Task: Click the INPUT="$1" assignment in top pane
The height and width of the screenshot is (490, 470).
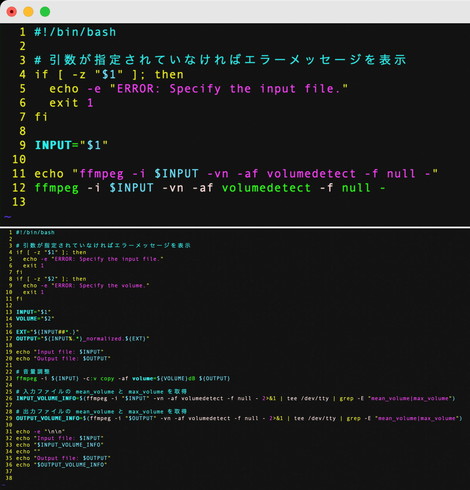Action: 71,145
